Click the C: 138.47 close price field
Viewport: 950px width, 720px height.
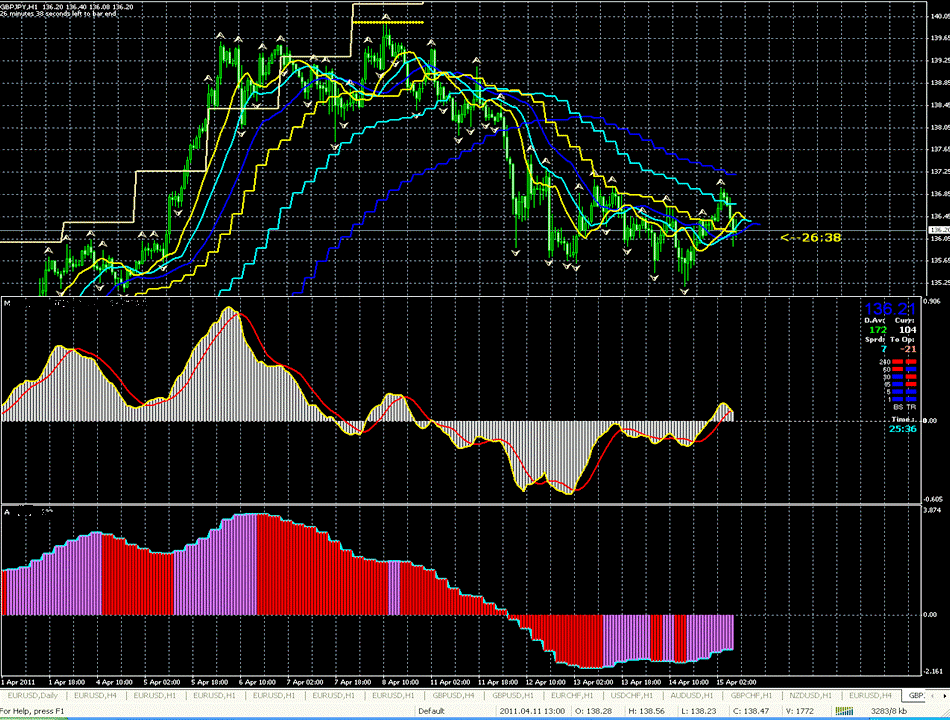click(x=751, y=711)
